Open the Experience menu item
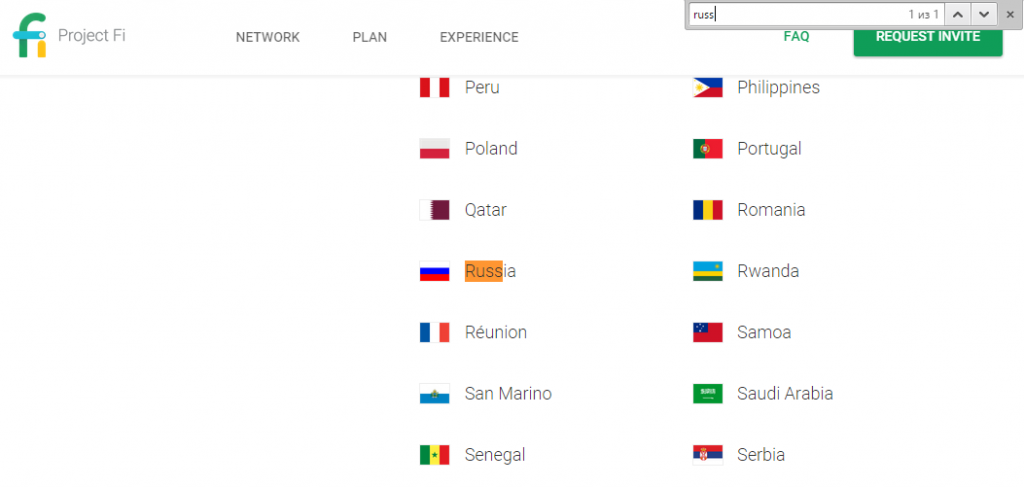Image resolution: width=1024 pixels, height=487 pixels. point(479,38)
